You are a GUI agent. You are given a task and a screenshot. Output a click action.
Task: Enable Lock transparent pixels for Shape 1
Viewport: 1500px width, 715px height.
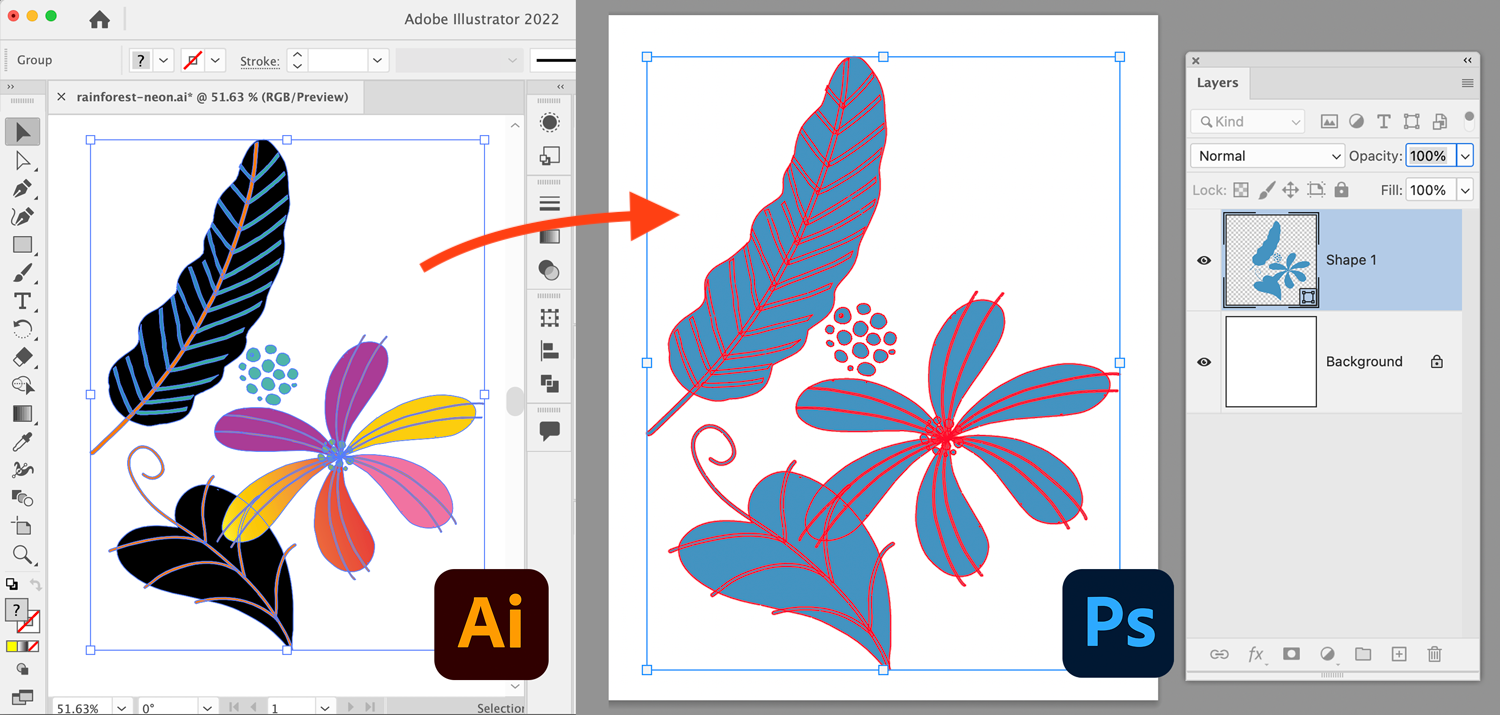click(1241, 190)
